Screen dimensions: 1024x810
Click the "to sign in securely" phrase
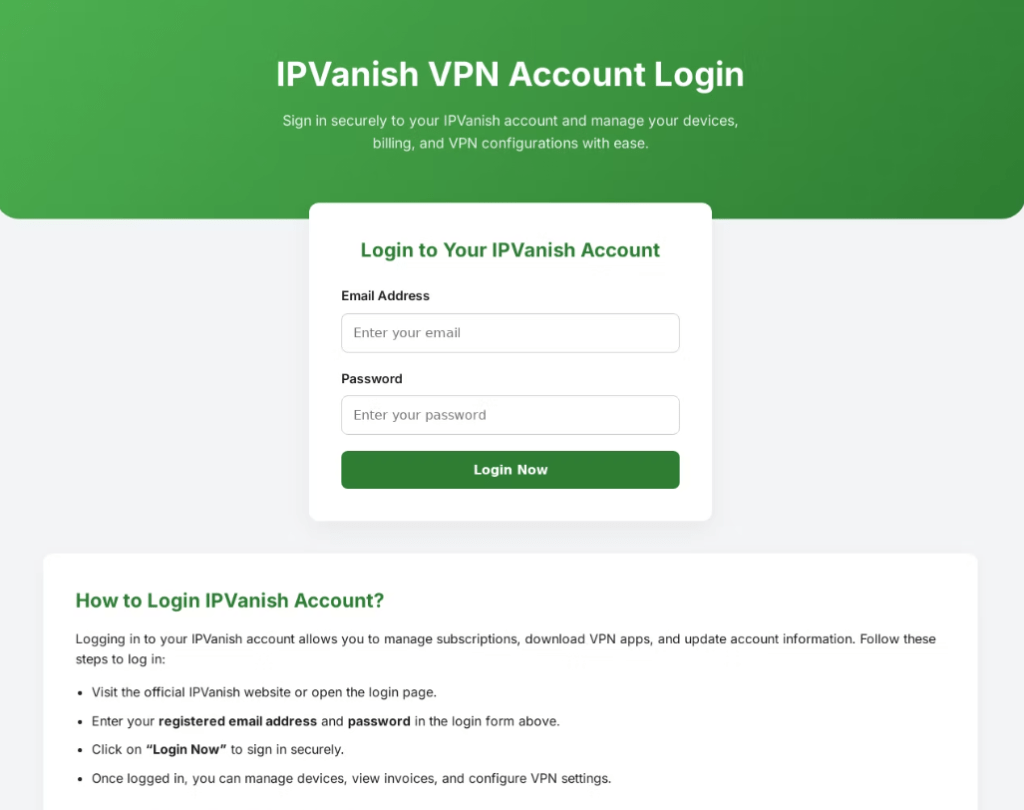(287, 750)
